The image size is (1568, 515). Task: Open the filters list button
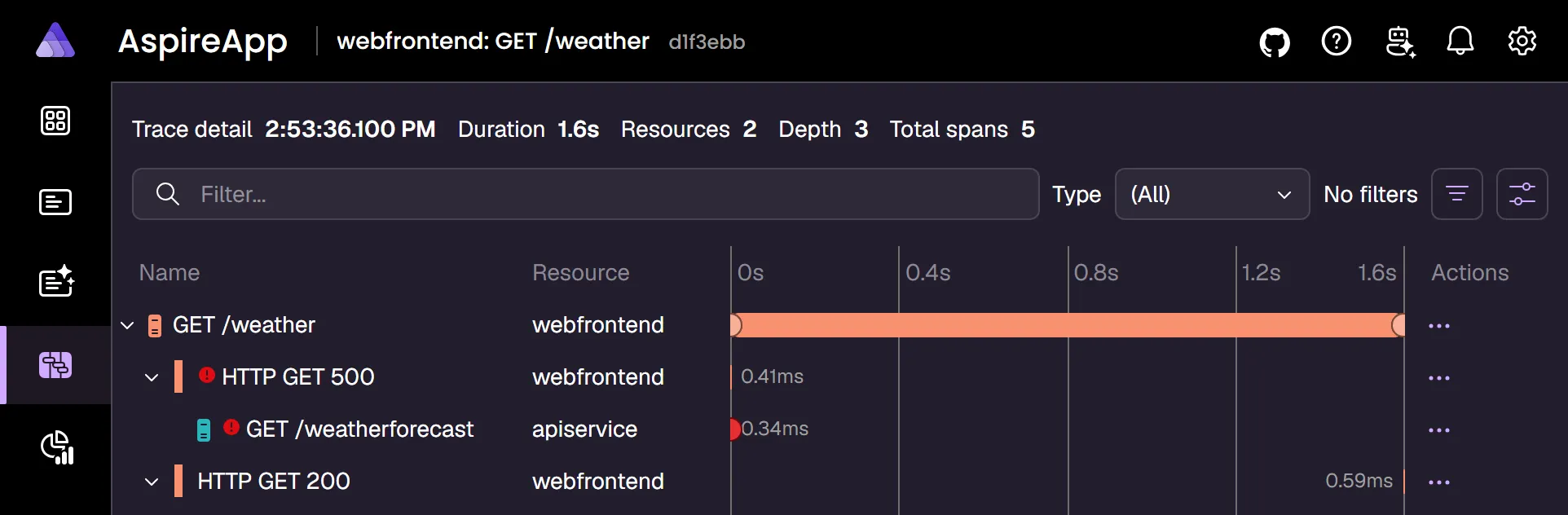click(1457, 194)
